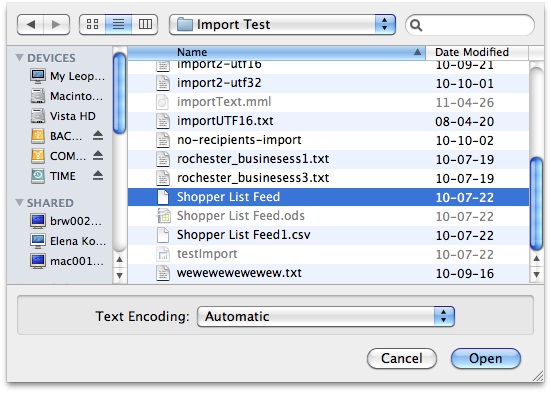The height and width of the screenshot is (393, 551).
Task: Switch to column view
Action: (145, 25)
